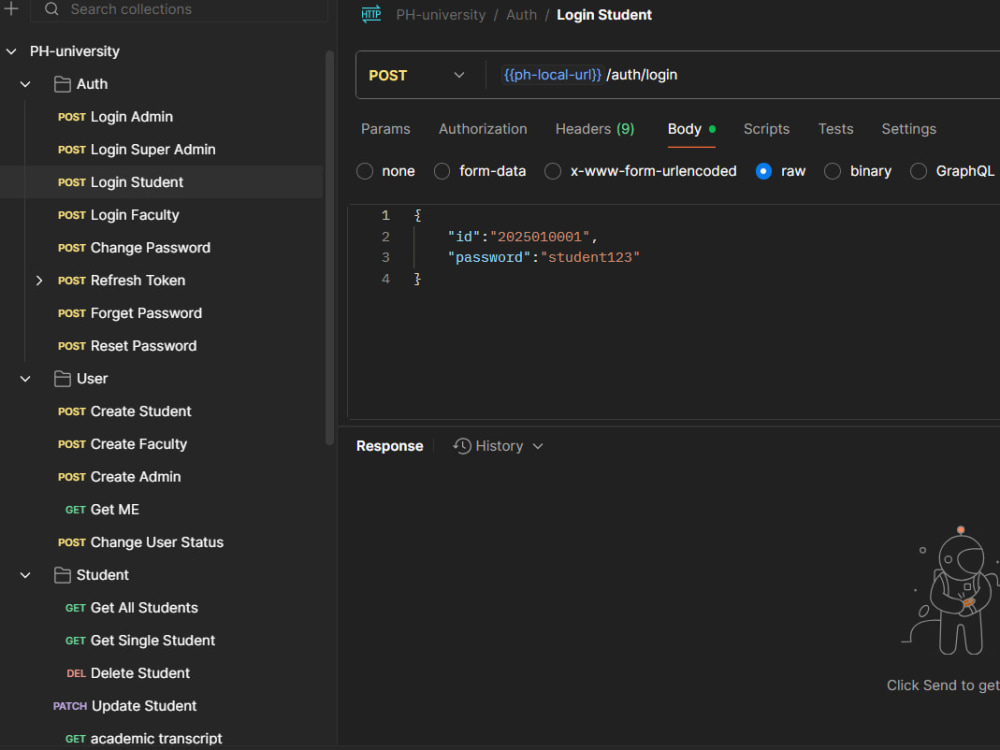Open the academic transcript request
The height and width of the screenshot is (750, 1000).
(143, 739)
